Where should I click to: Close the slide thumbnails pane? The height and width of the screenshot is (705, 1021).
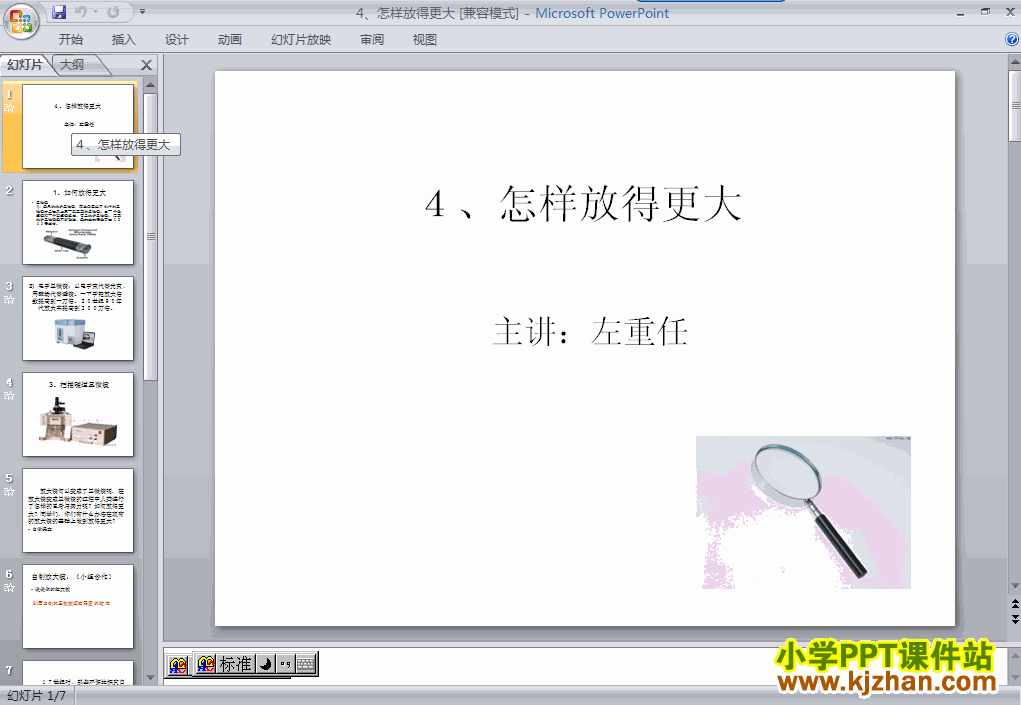click(147, 65)
